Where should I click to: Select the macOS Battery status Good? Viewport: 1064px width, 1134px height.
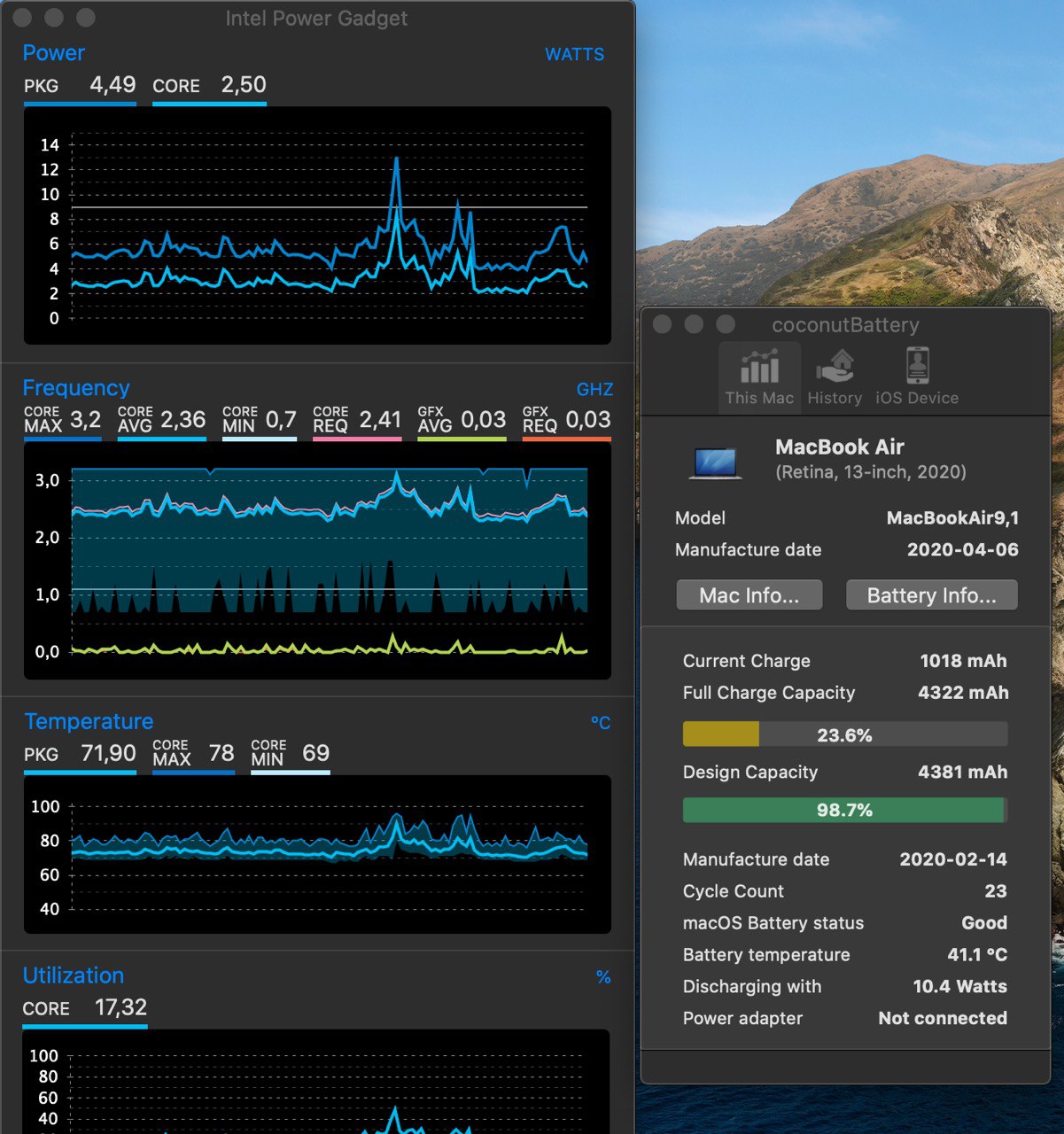click(984, 923)
